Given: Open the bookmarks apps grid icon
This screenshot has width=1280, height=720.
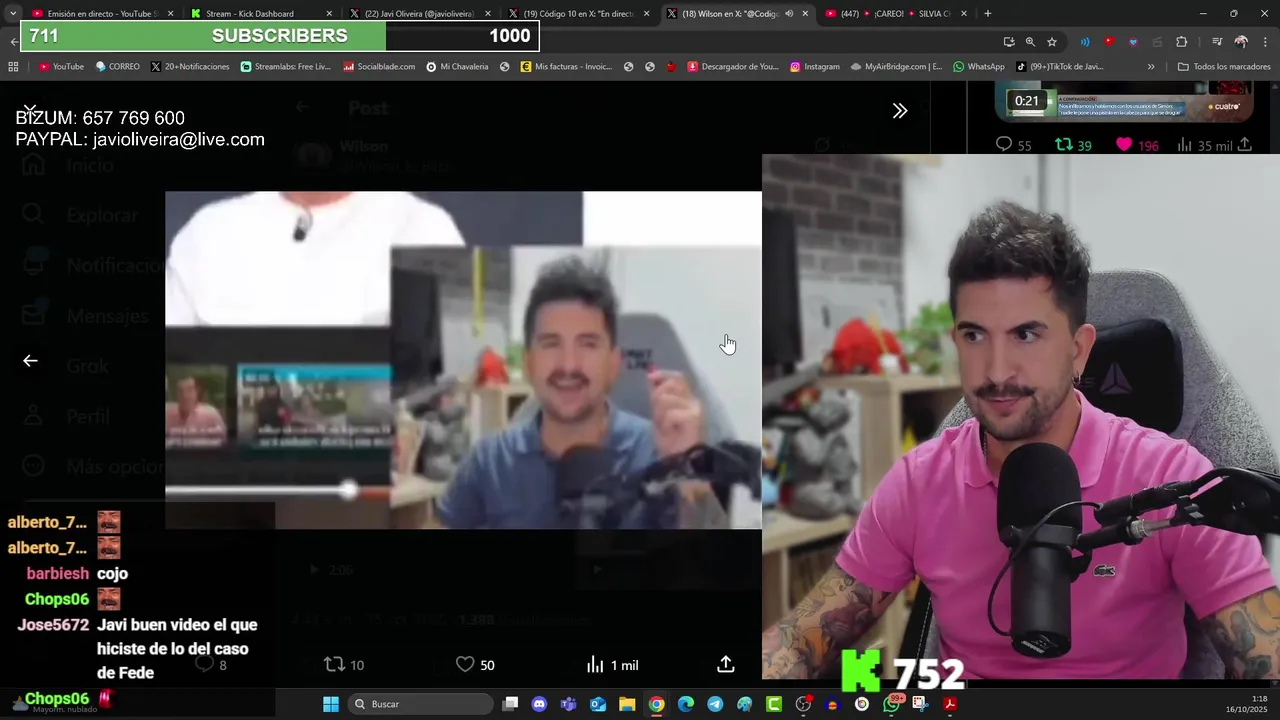Looking at the screenshot, I should tap(13, 67).
